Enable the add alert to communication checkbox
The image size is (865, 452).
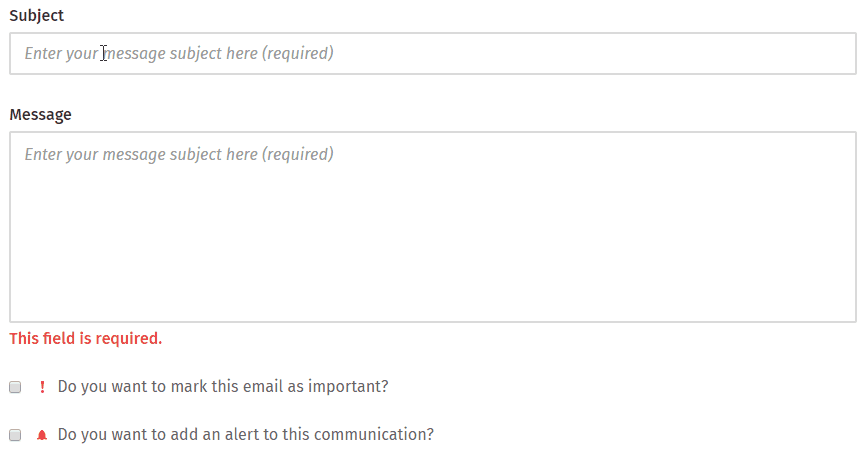(15, 435)
